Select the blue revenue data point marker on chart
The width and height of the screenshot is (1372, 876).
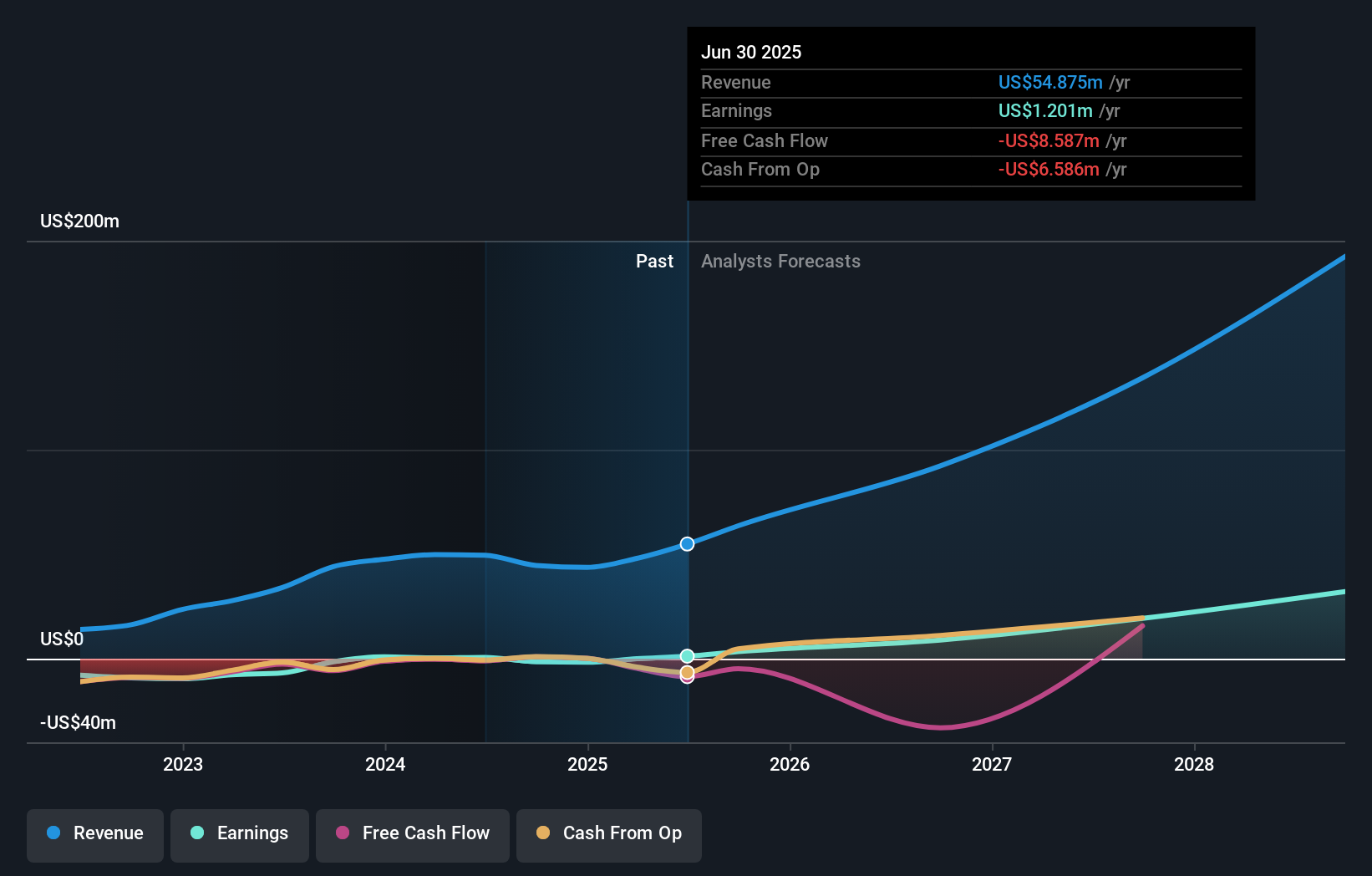[687, 543]
